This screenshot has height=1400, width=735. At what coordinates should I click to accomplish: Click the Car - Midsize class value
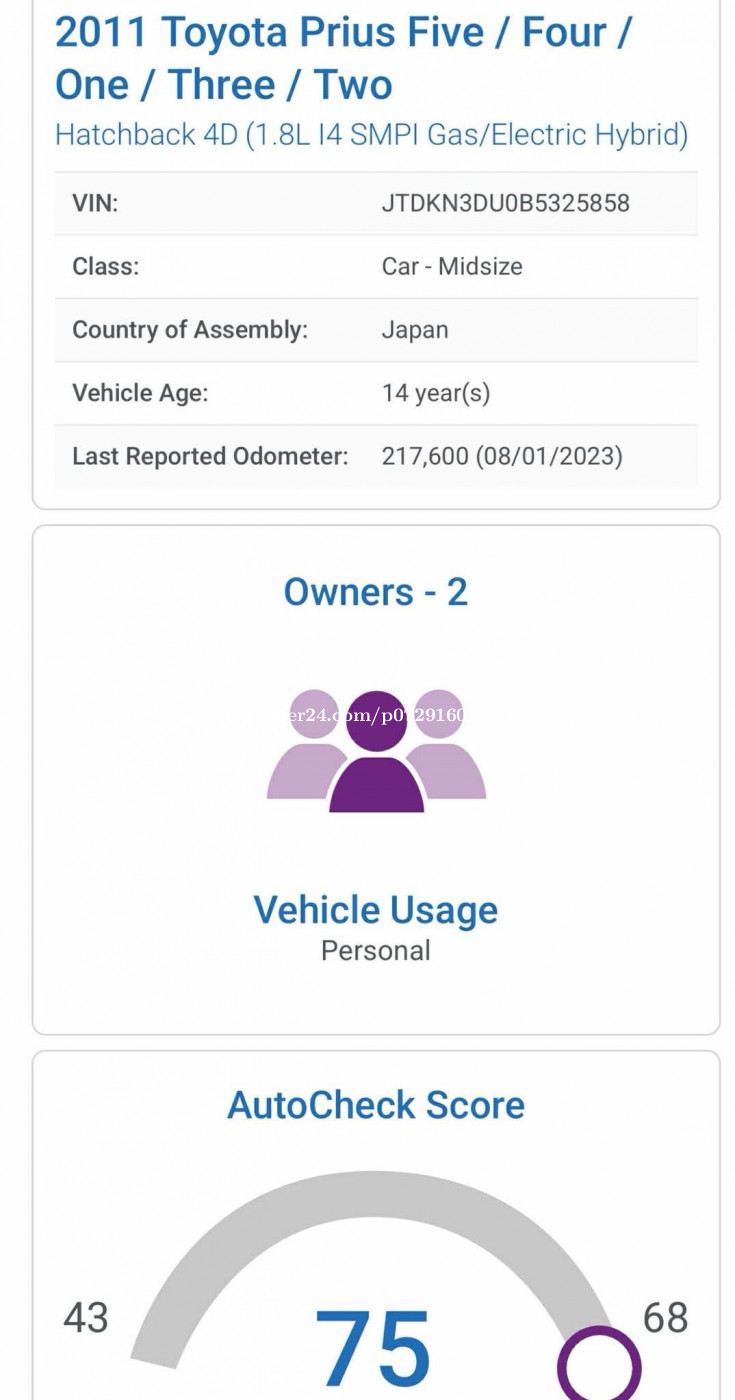click(x=452, y=266)
